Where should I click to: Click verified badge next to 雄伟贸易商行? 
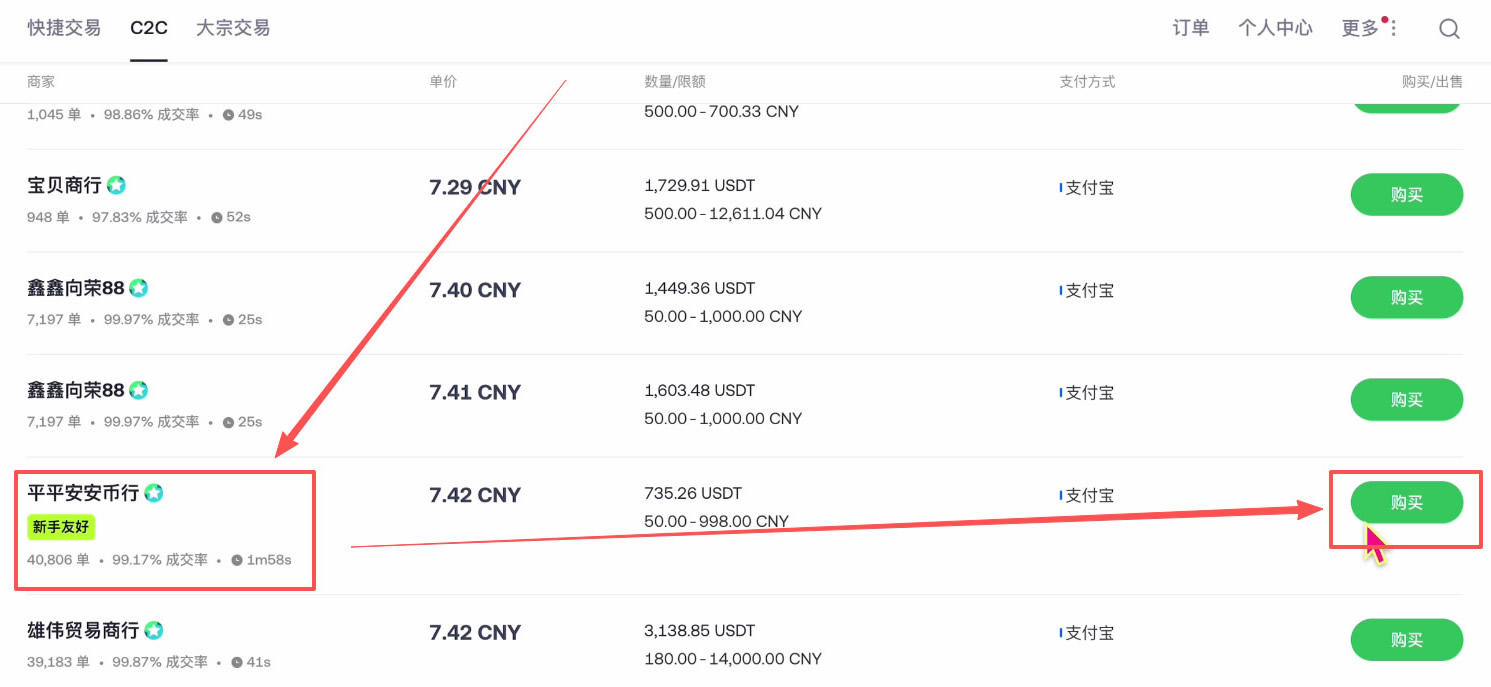pyautogui.click(x=154, y=631)
